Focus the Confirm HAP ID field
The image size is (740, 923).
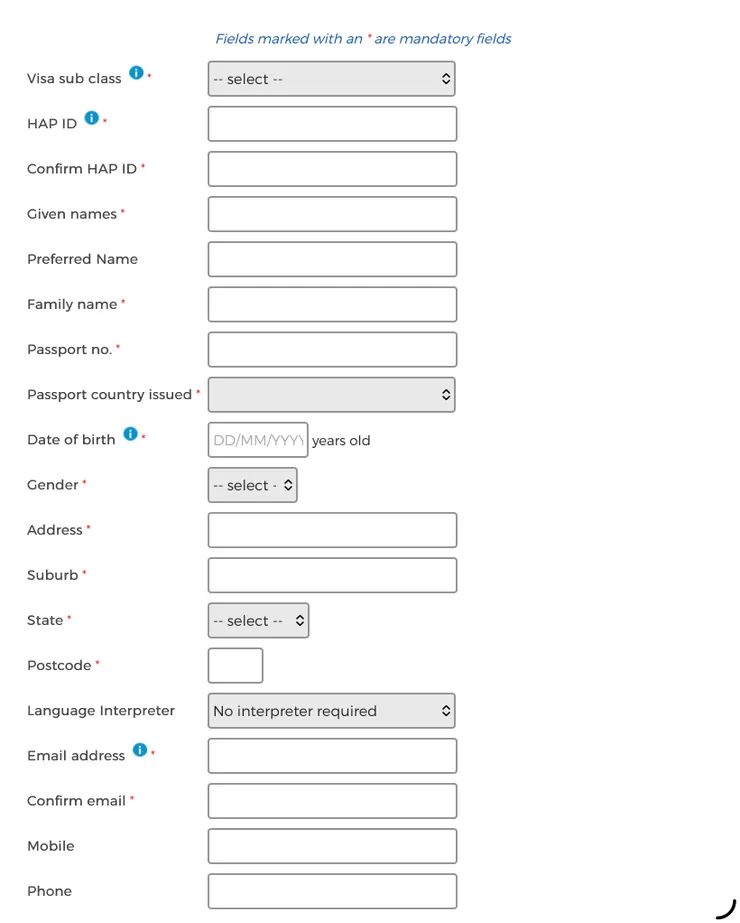(x=332, y=169)
